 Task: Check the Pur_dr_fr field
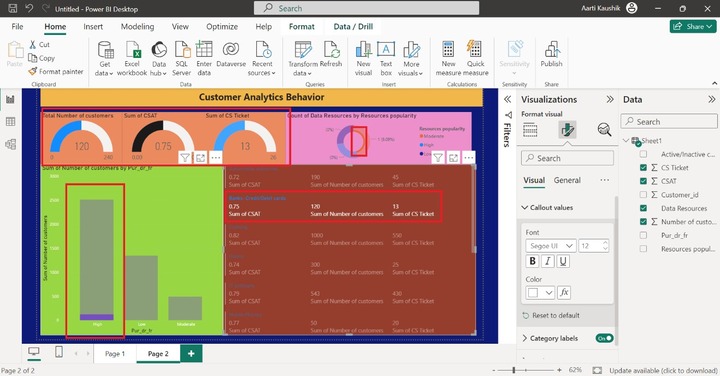[643, 235]
